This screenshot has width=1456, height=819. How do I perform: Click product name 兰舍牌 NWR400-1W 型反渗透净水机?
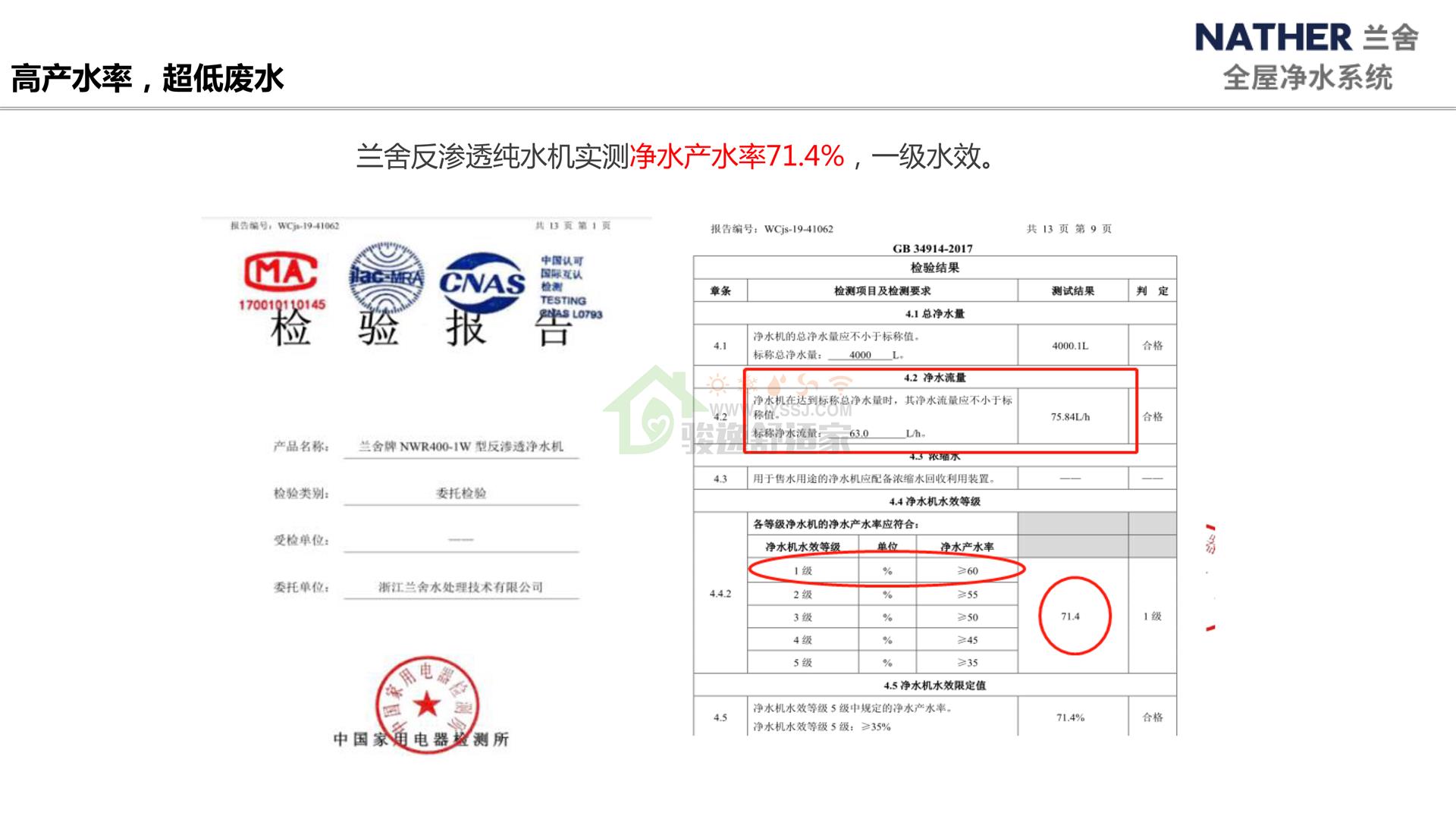pyautogui.click(x=461, y=446)
